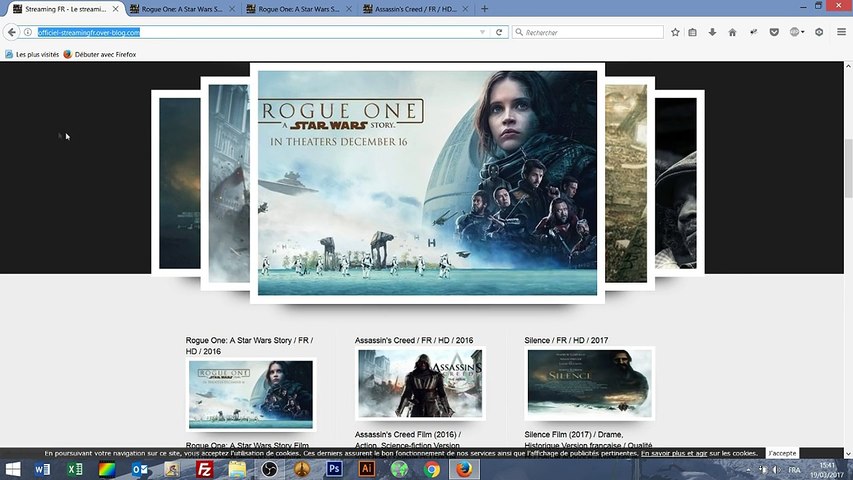Open Google Chrome from the taskbar

(431, 469)
